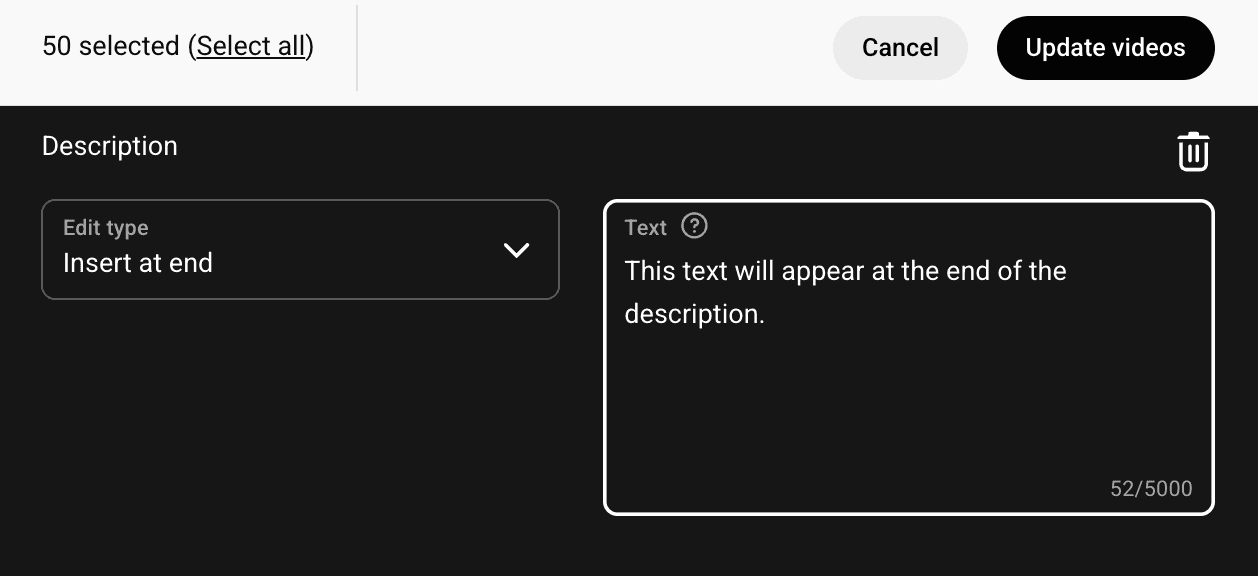Viewport: 1258px width, 576px height.
Task: Delete the Description edit with trash icon
Action: 1192,152
